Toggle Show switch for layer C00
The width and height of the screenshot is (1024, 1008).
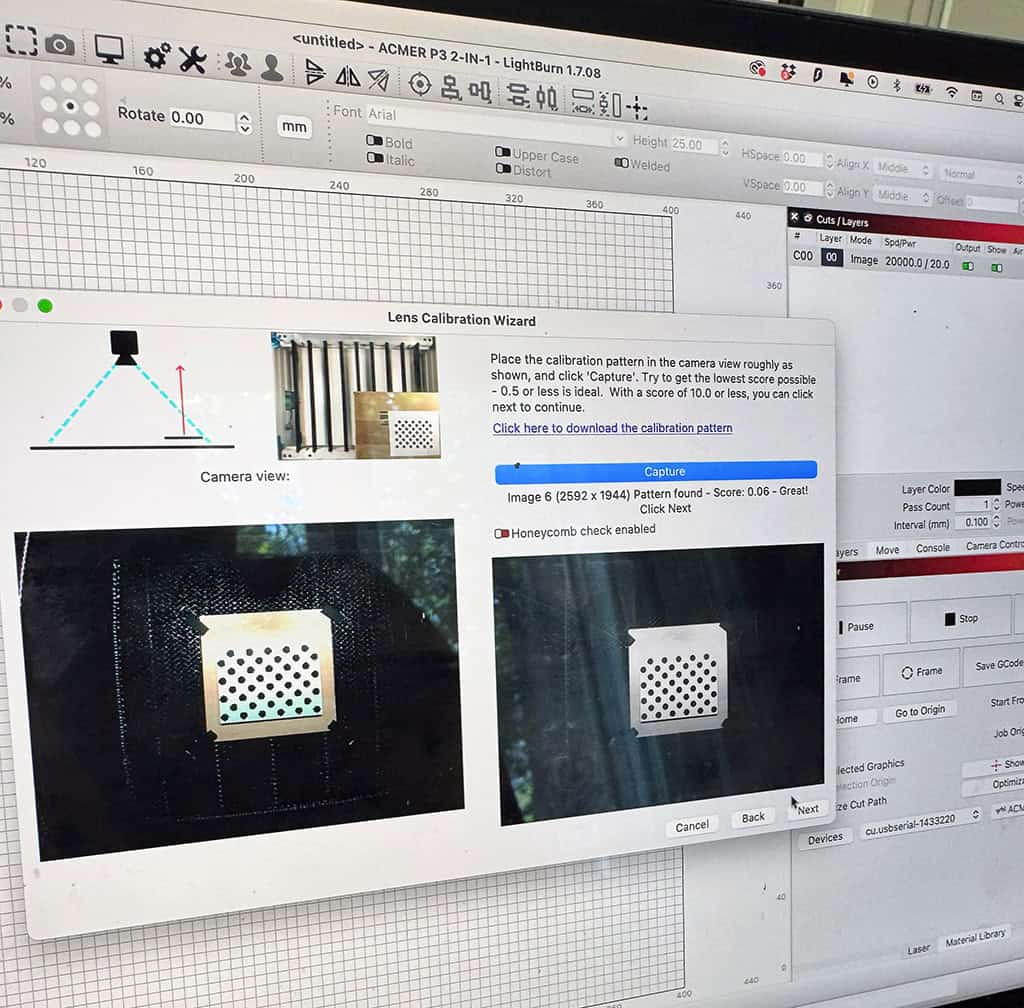[997, 268]
